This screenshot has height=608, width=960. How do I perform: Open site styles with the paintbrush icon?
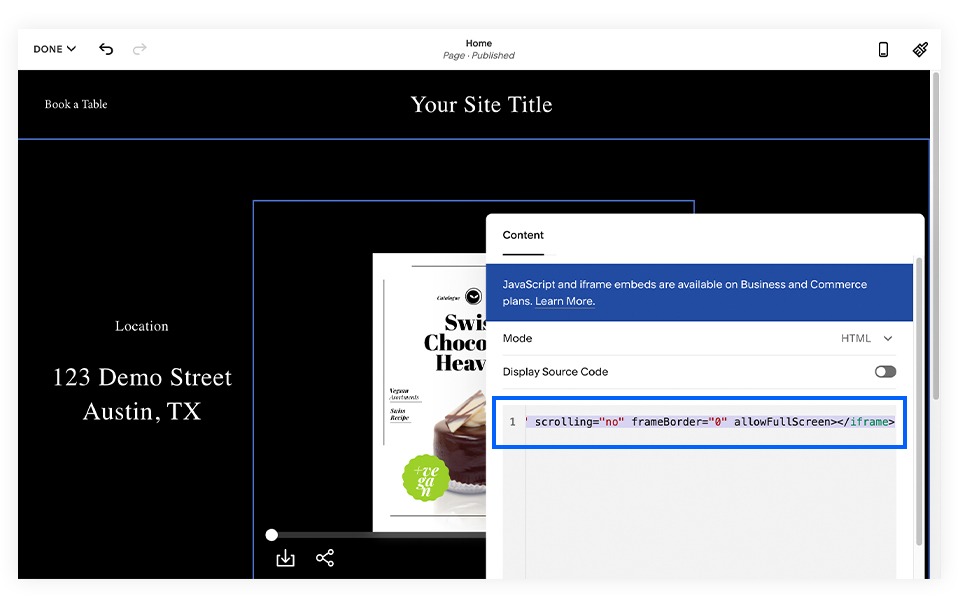pyautogui.click(x=920, y=49)
